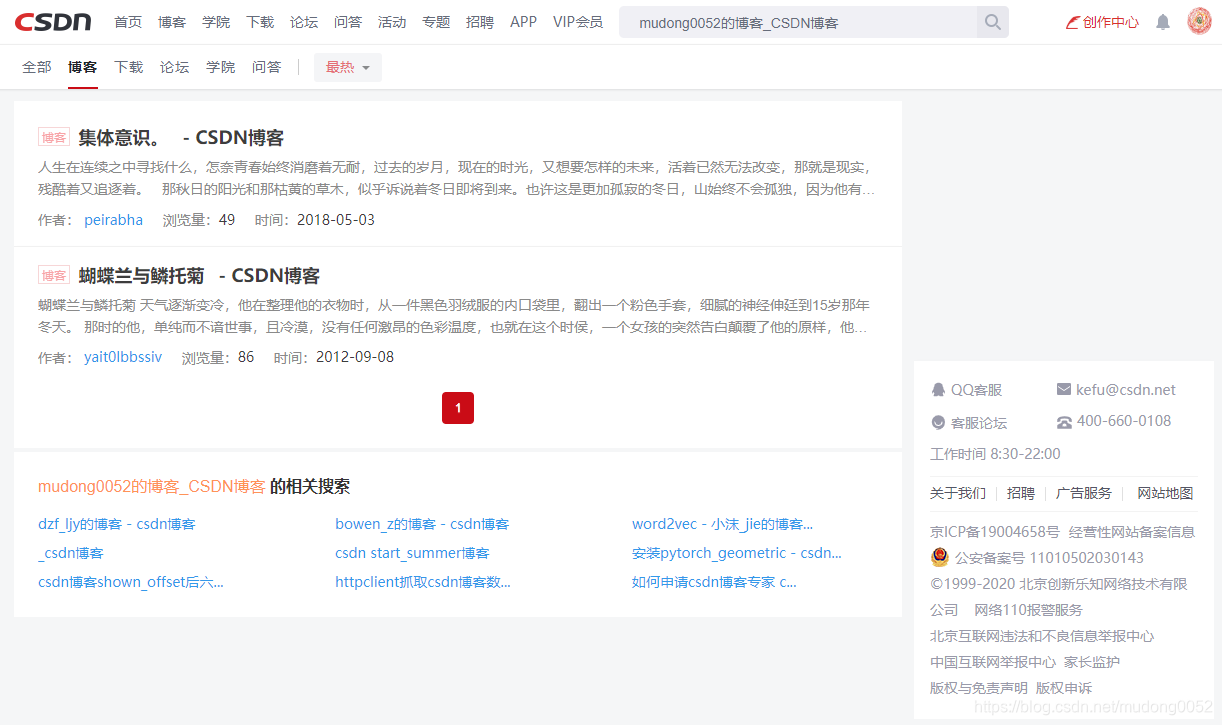Open 招聘 in top navigation
Image resolution: width=1222 pixels, height=725 pixels.
pyautogui.click(x=480, y=22)
